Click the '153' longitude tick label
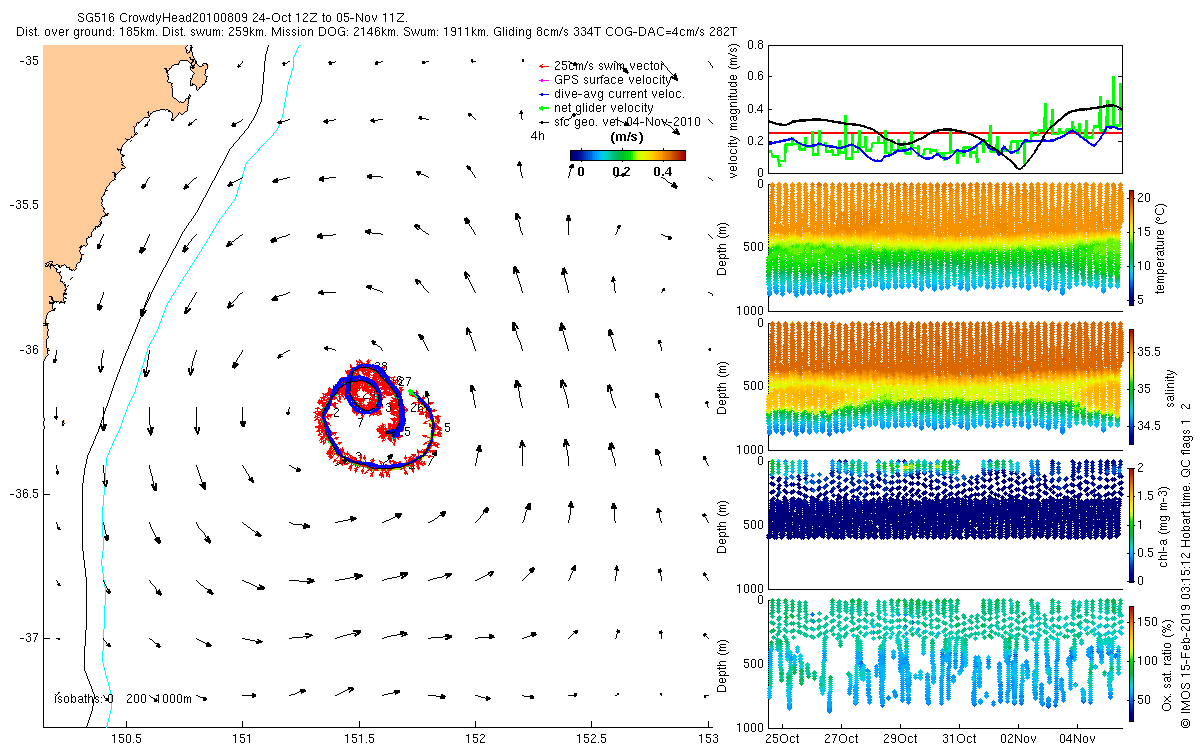 [708, 738]
